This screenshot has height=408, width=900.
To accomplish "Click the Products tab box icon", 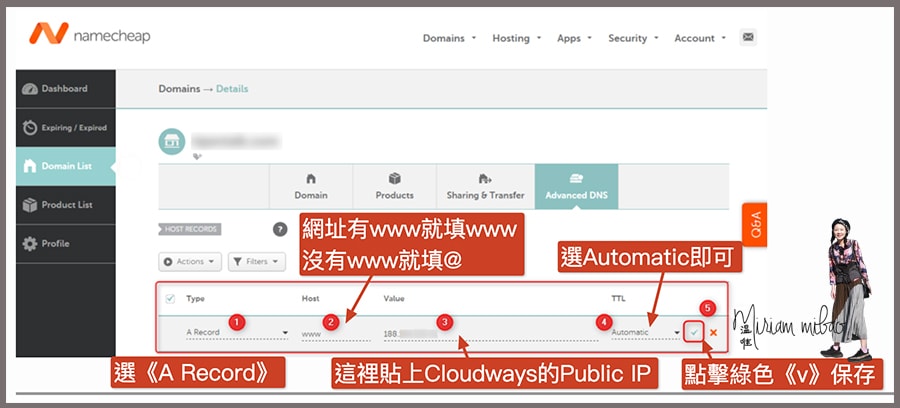I will coord(394,178).
